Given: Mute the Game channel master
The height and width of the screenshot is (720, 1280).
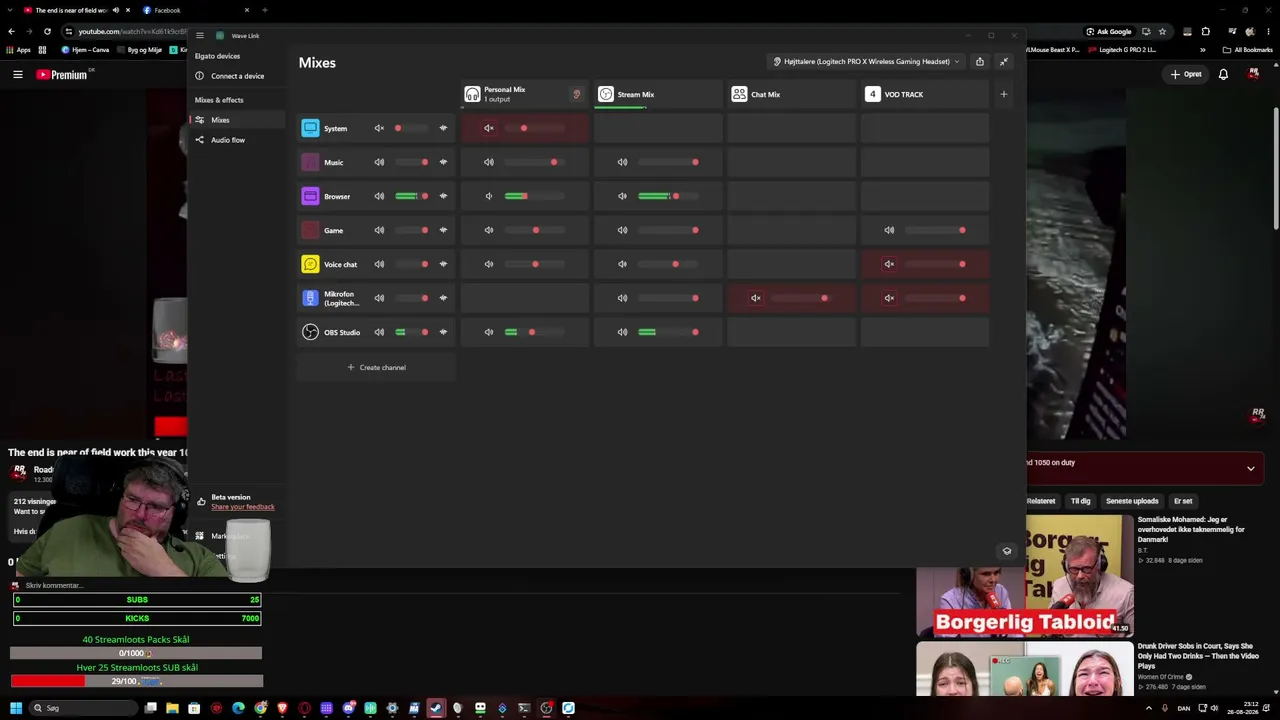Looking at the screenshot, I should tap(379, 230).
